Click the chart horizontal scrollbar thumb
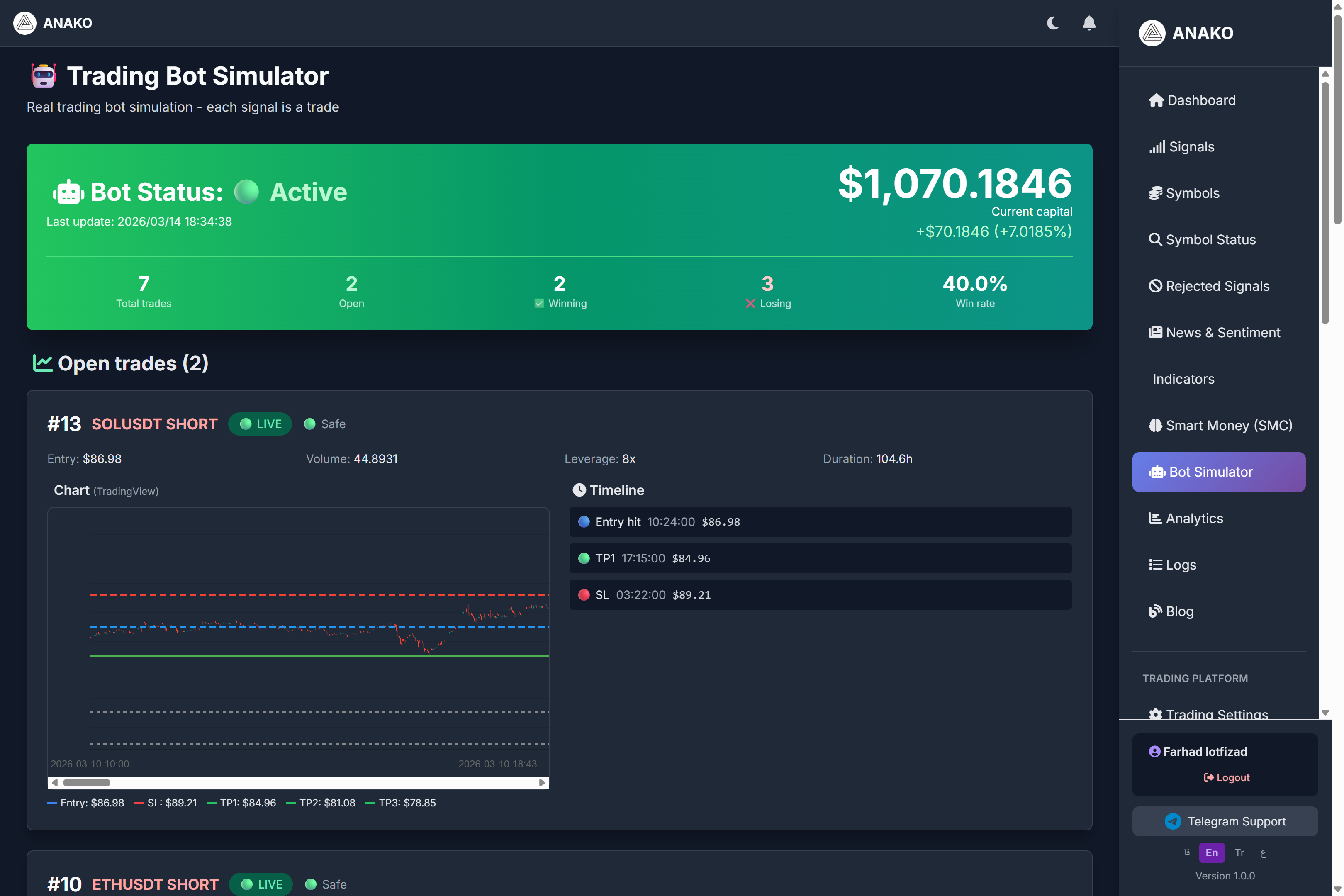 [86, 783]
